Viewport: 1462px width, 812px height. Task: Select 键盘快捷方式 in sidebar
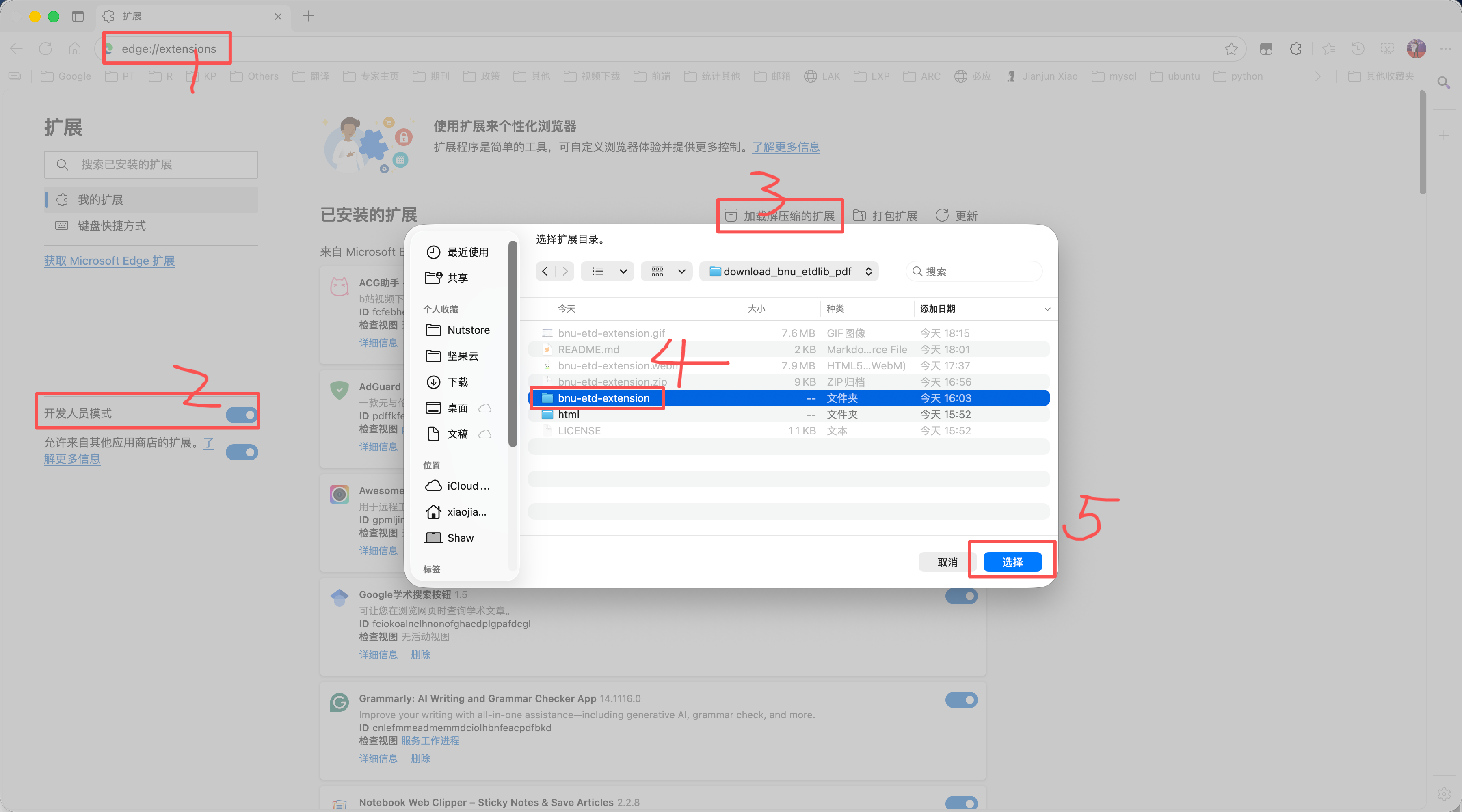[151, 226]
